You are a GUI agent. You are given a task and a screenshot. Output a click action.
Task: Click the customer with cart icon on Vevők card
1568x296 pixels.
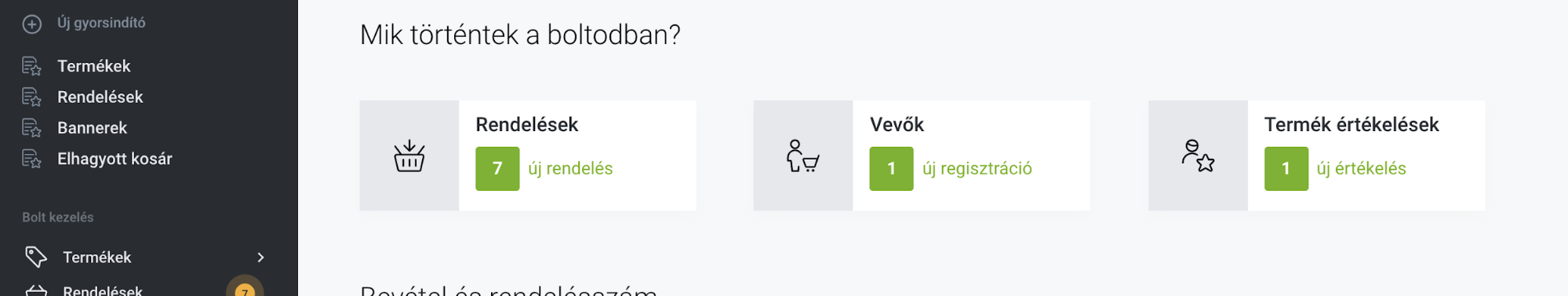(802, 155)
